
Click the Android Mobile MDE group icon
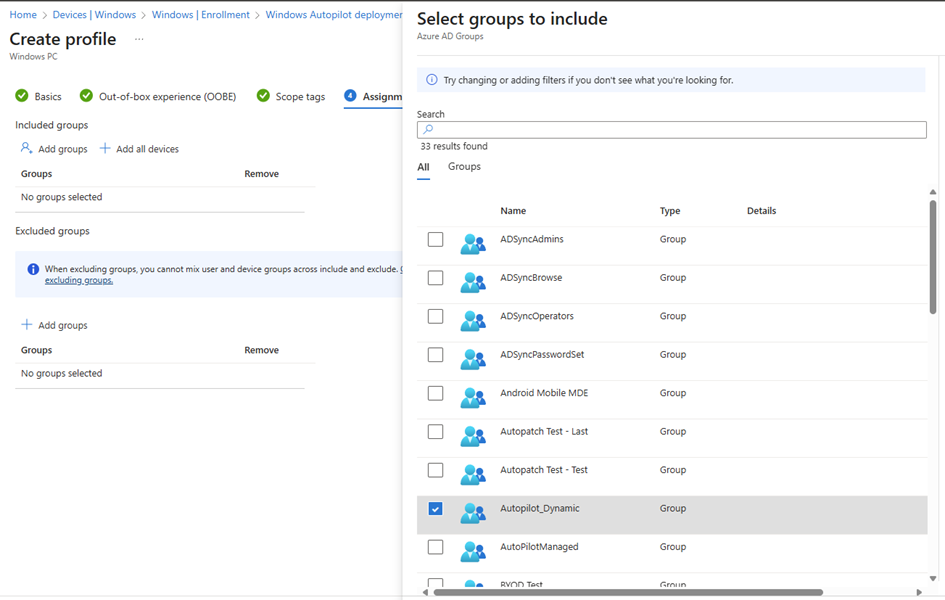click(x=472, y=397)
